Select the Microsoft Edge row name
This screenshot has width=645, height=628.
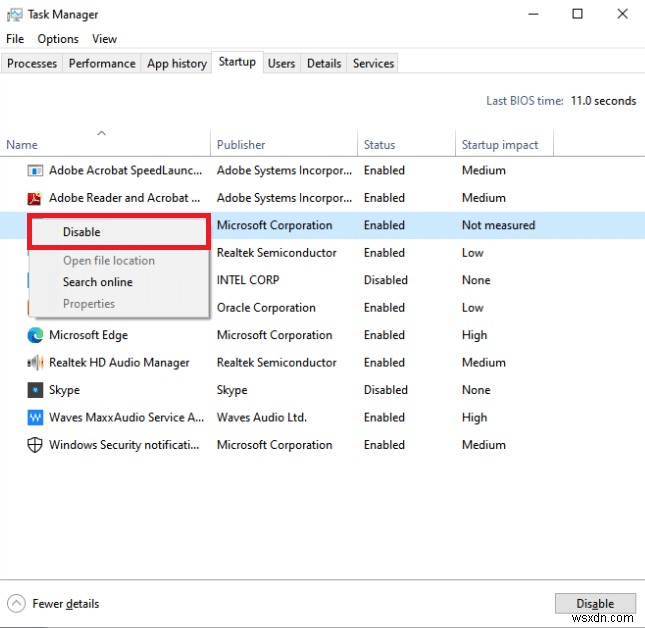[88, 335]
